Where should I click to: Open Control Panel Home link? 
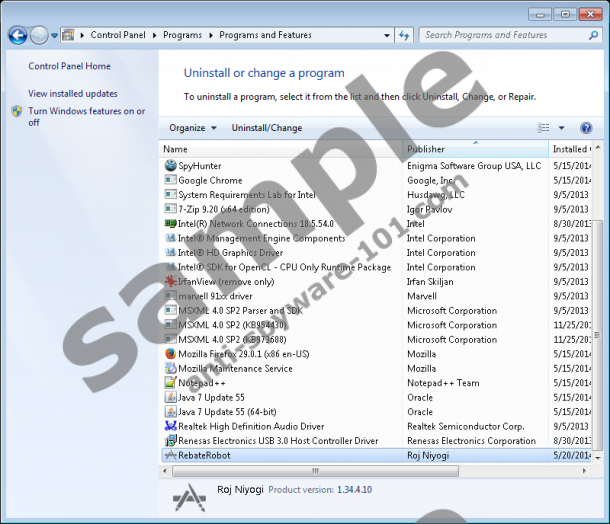(x=69, y=66)
